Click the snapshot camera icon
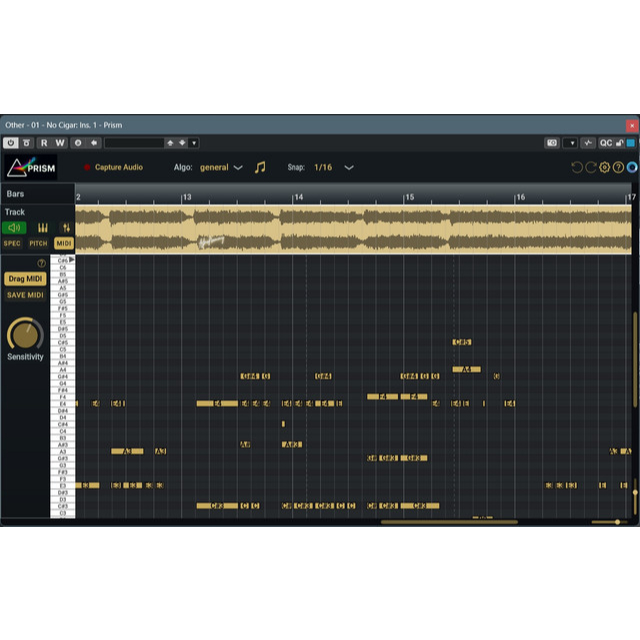This screenshot has width=640, height=640. click(x=552, y=143)
